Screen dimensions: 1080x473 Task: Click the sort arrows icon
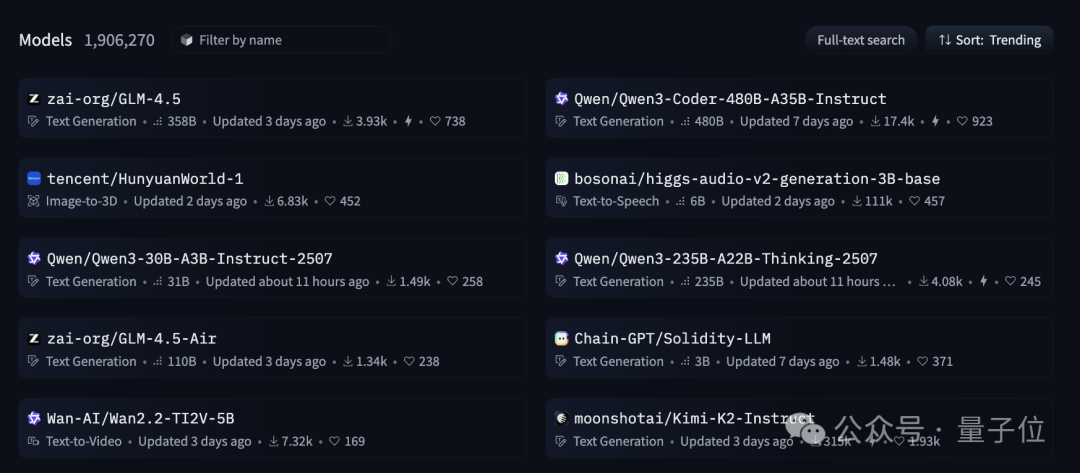click(944, 40)
